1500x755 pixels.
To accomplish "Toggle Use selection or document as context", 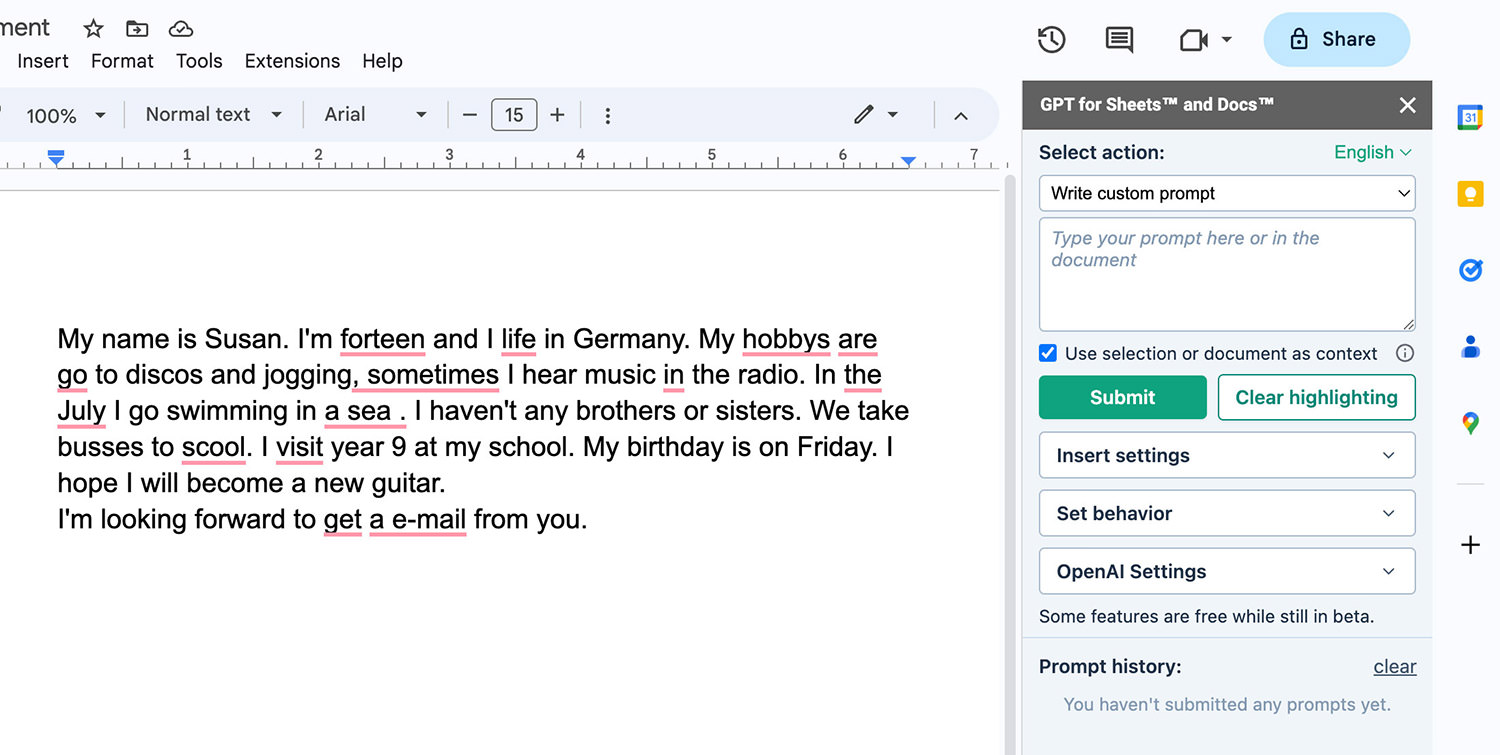I will coord(1048,353).
